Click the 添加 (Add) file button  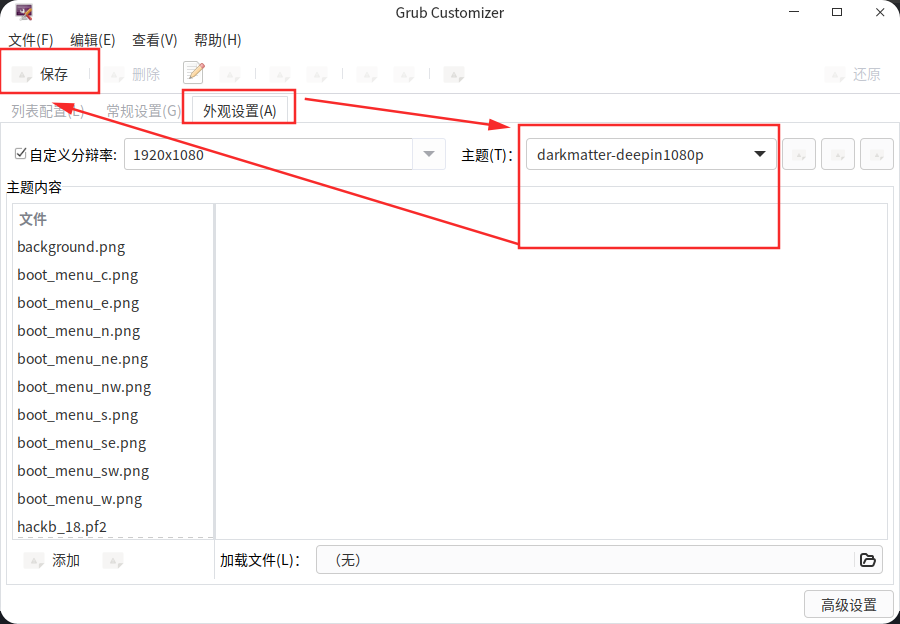pyautogui.click(x=52, y=560)
